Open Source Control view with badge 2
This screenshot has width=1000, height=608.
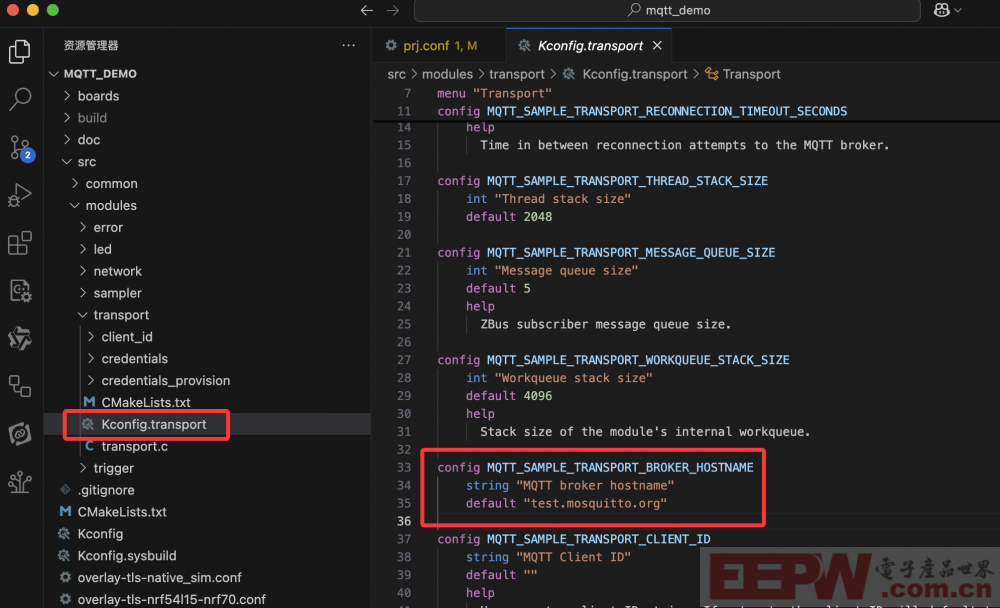tap(20, 147)
